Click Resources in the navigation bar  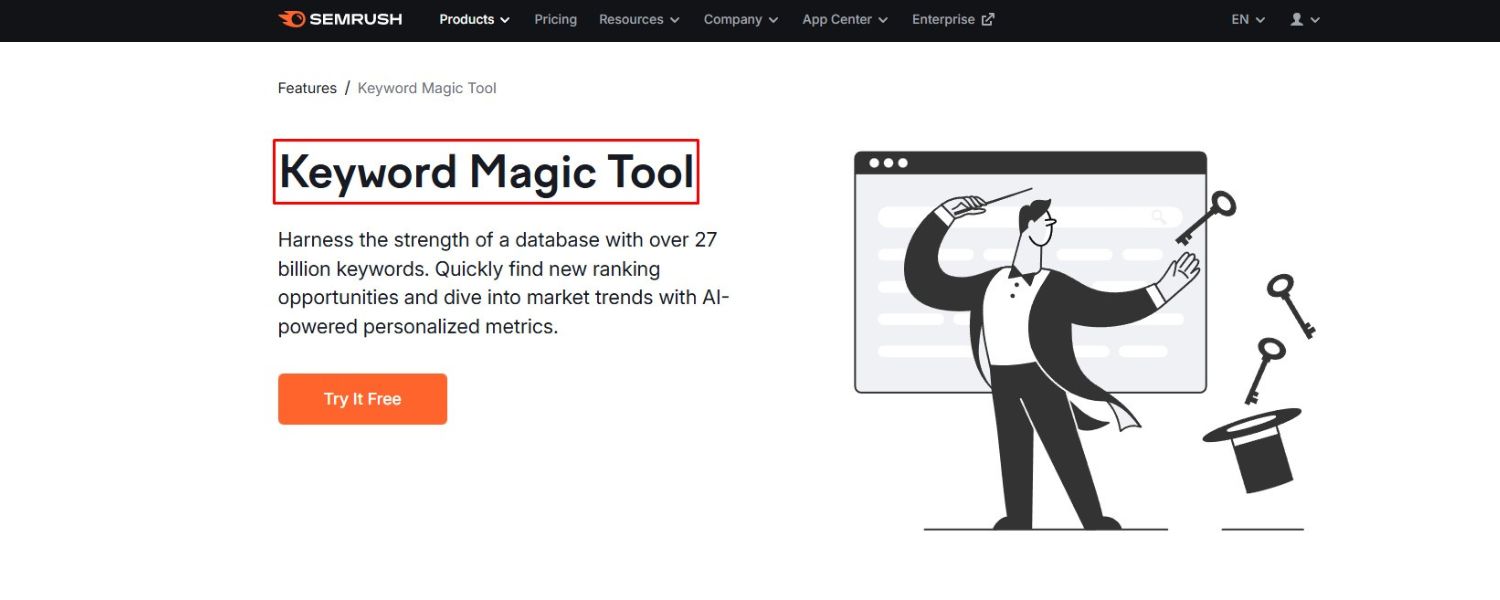click(631, 19)
